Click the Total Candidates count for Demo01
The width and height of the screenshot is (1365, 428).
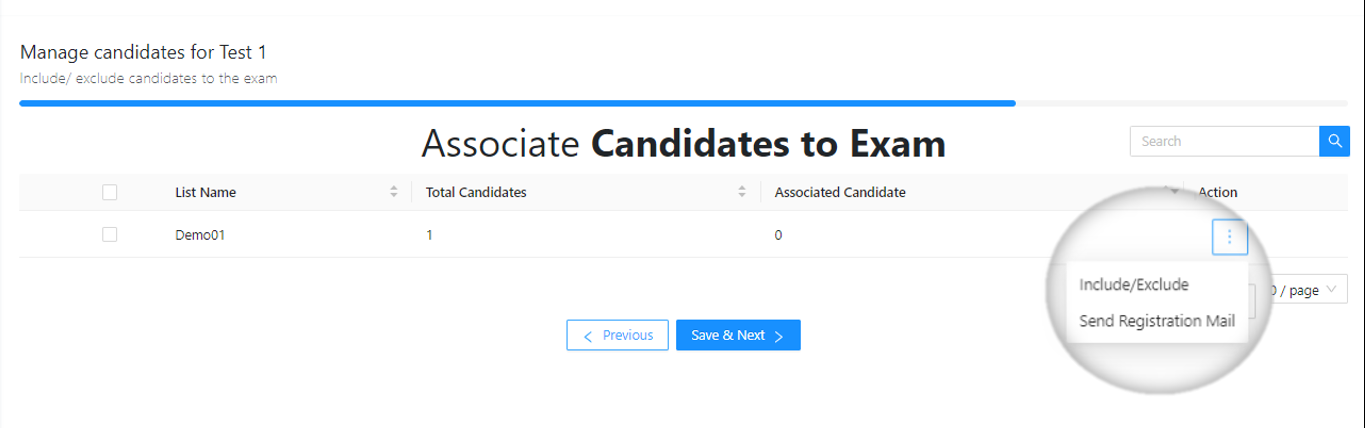pos(430,235)
